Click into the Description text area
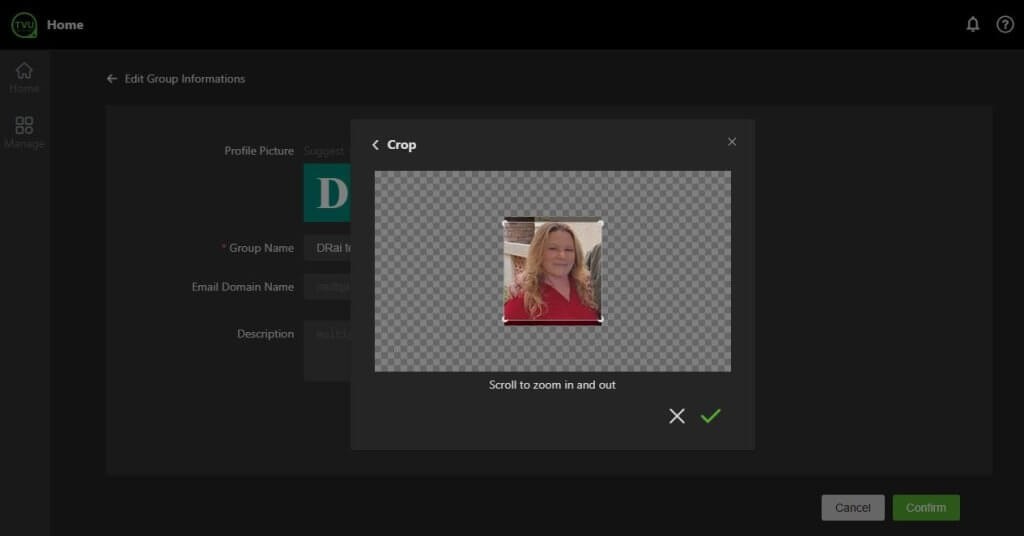 click(327, 350)
